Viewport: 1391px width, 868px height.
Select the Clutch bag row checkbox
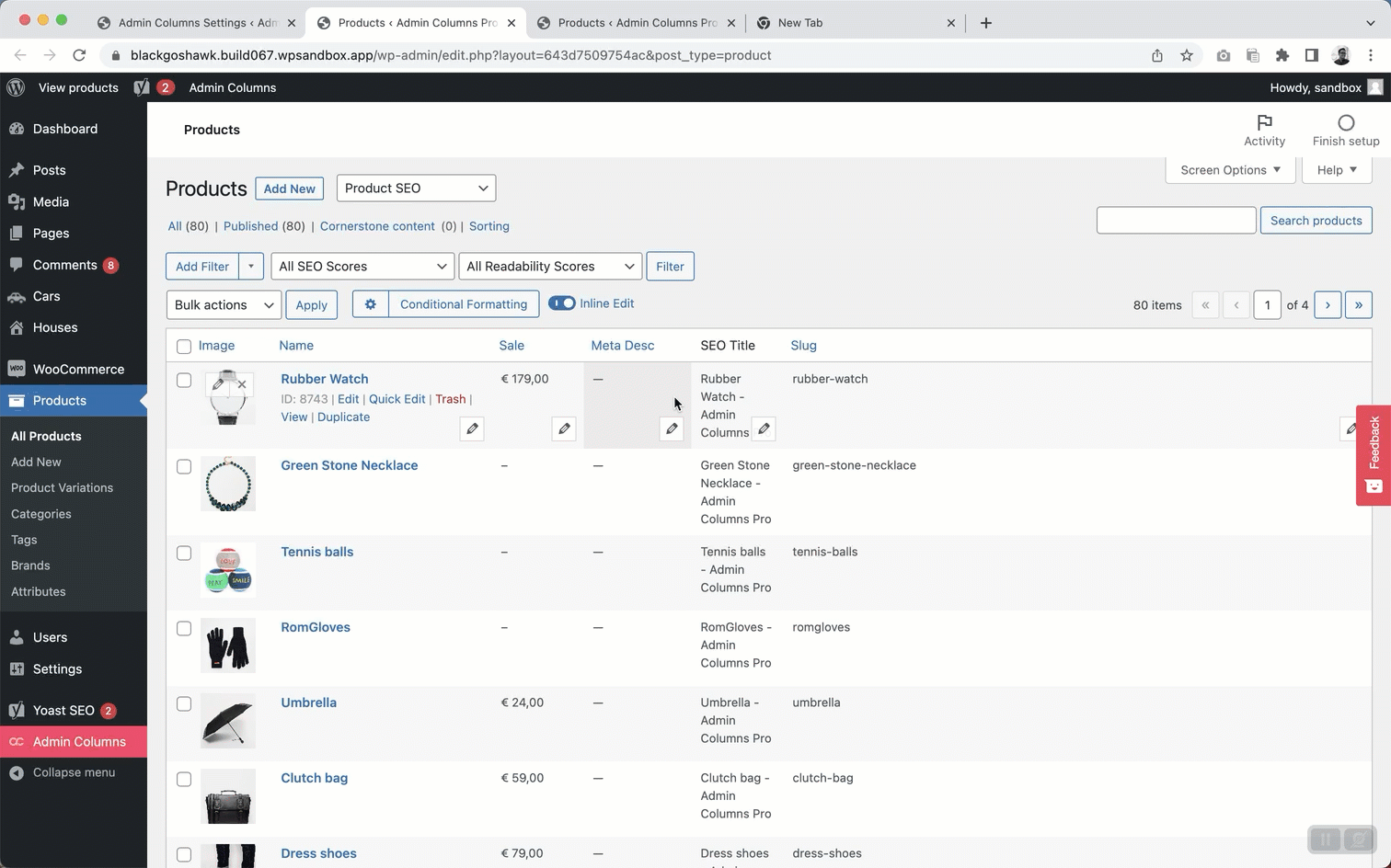click(184, 779)
